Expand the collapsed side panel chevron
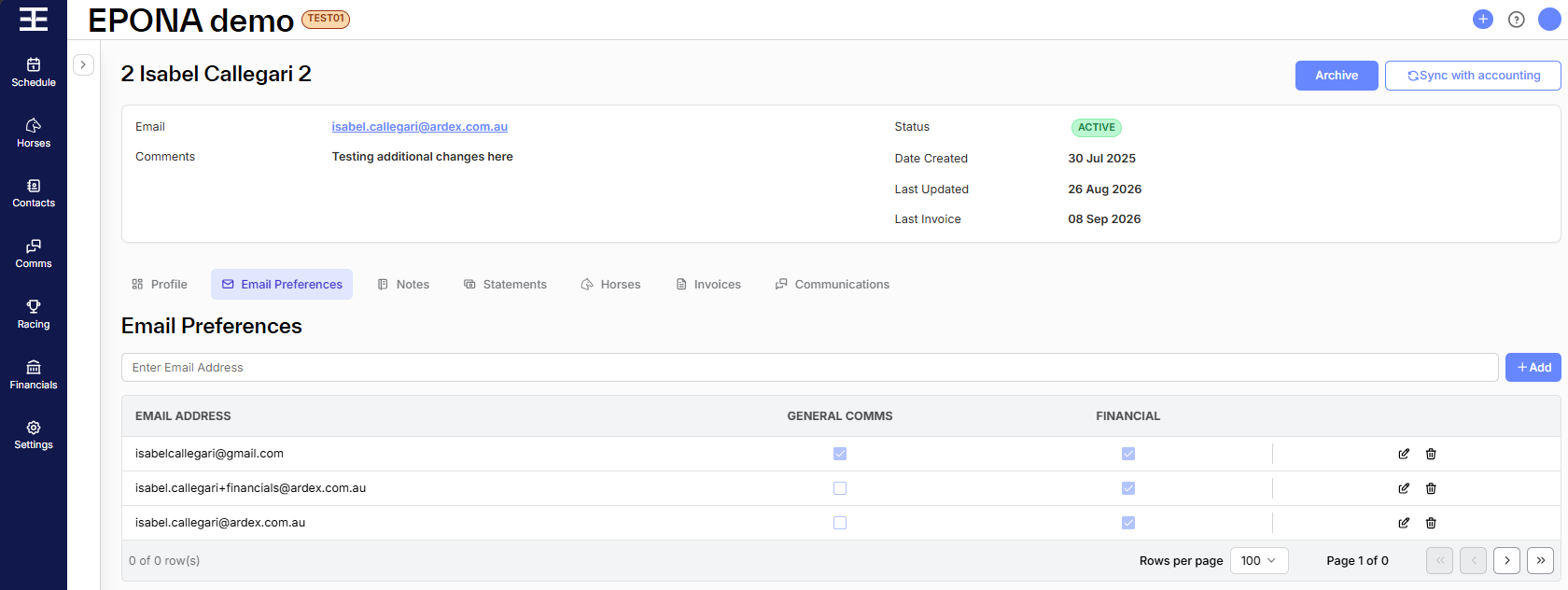The height and width of the screenshot is (590, 1568). pos(83,64)
